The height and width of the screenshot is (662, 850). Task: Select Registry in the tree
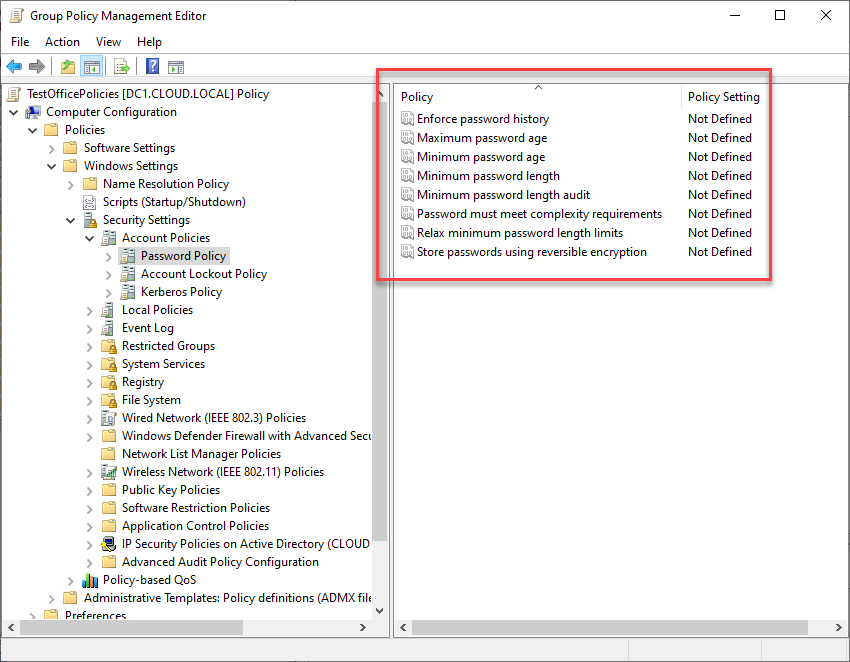(143, 382)
